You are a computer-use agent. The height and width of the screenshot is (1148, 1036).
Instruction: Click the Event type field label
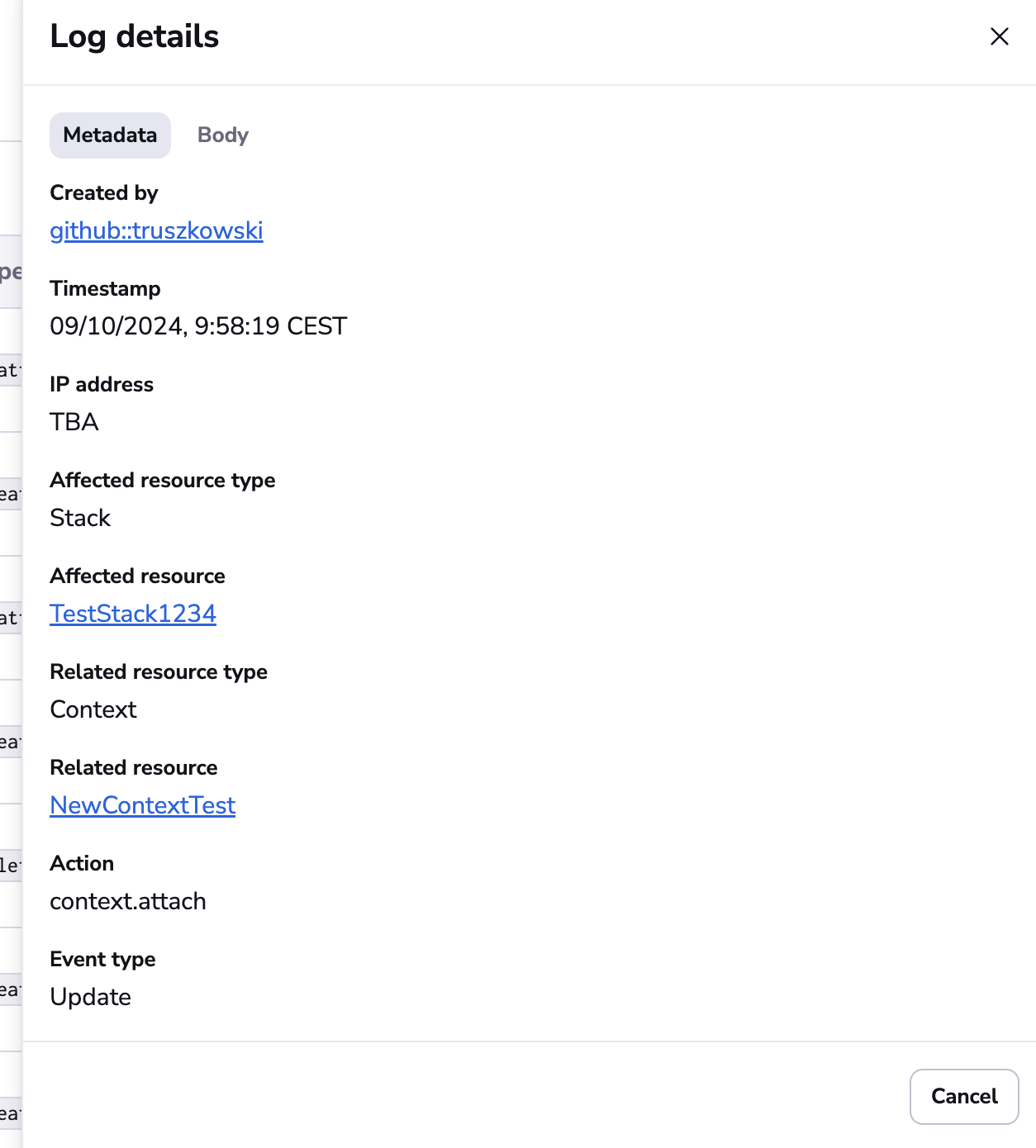[102, 959]
